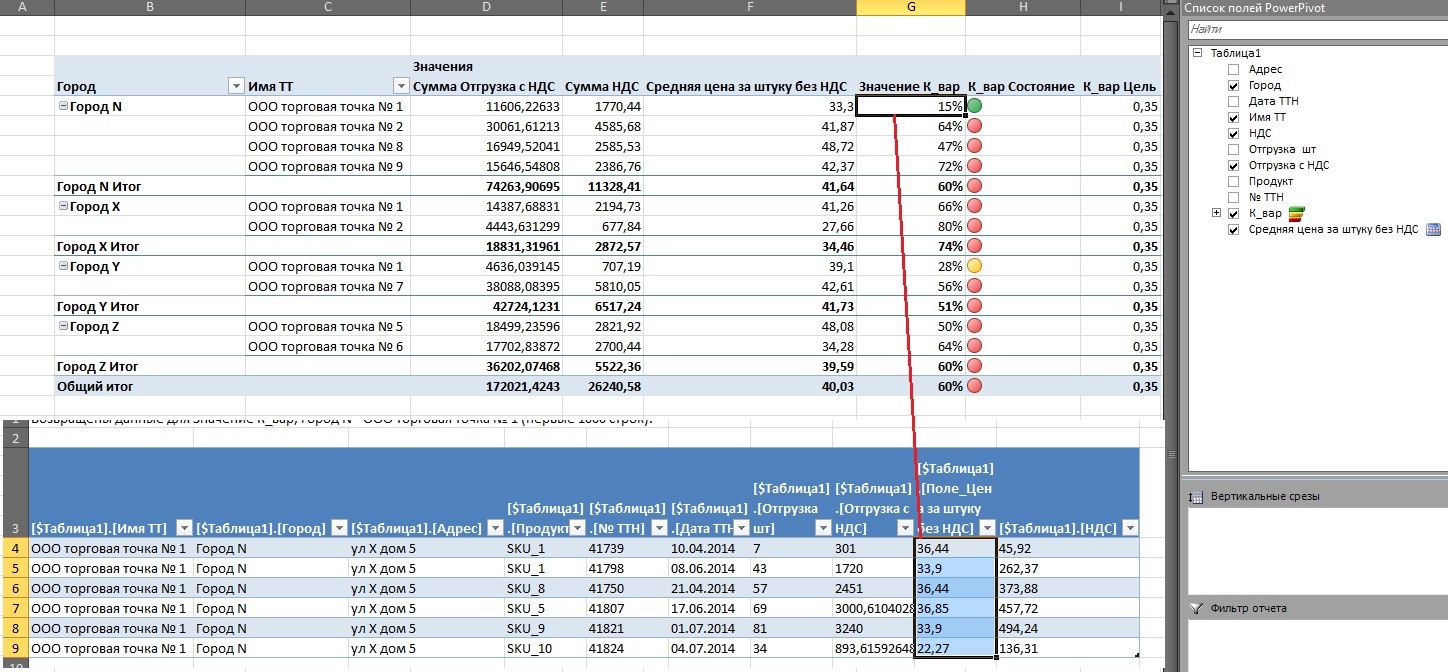Click the red KPI indicator for ООО торговая точка № 2
Image resolution: width=1448 pixels, height=672 pixels.
pyautogui.click(x=972, y=125)
